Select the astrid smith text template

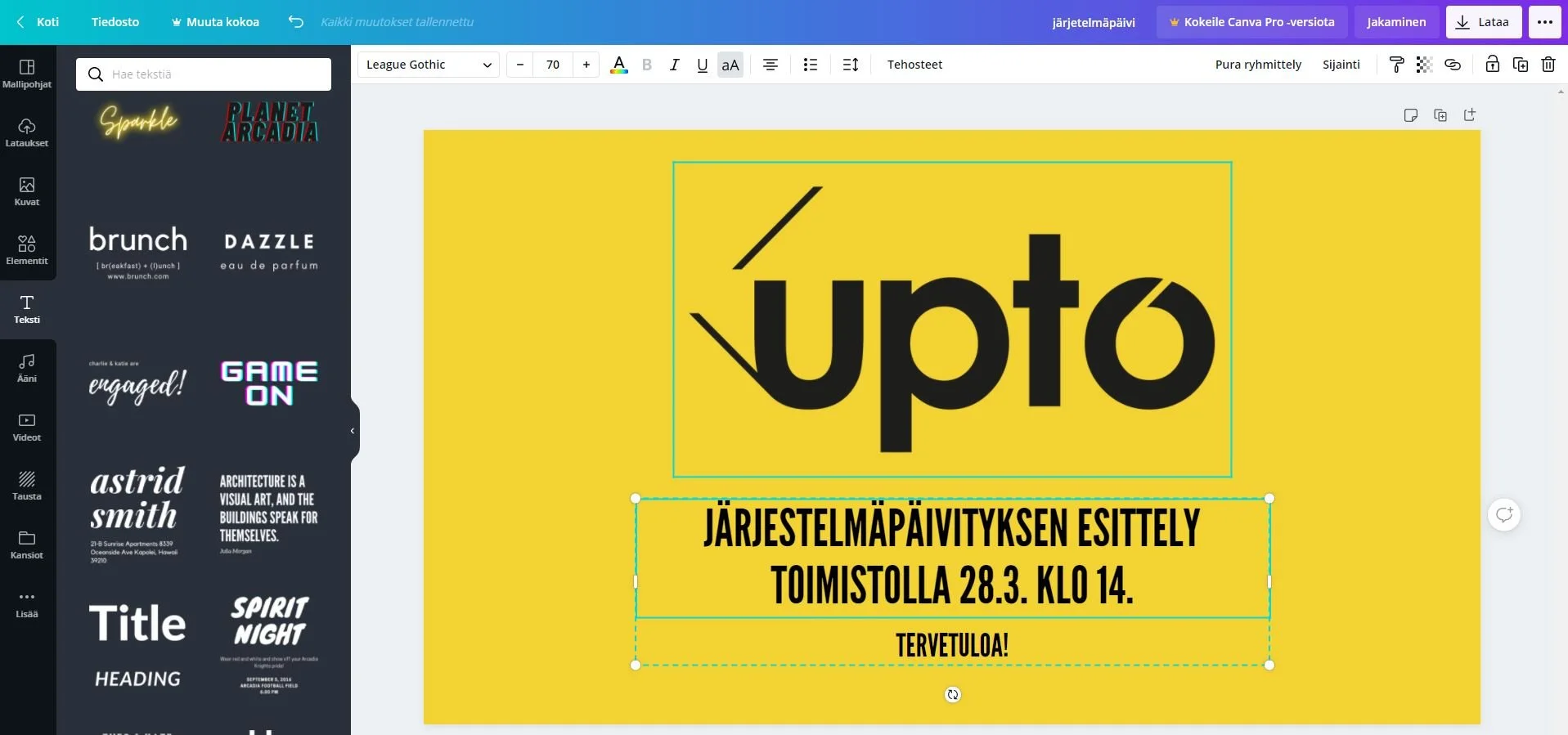[137, 513]
